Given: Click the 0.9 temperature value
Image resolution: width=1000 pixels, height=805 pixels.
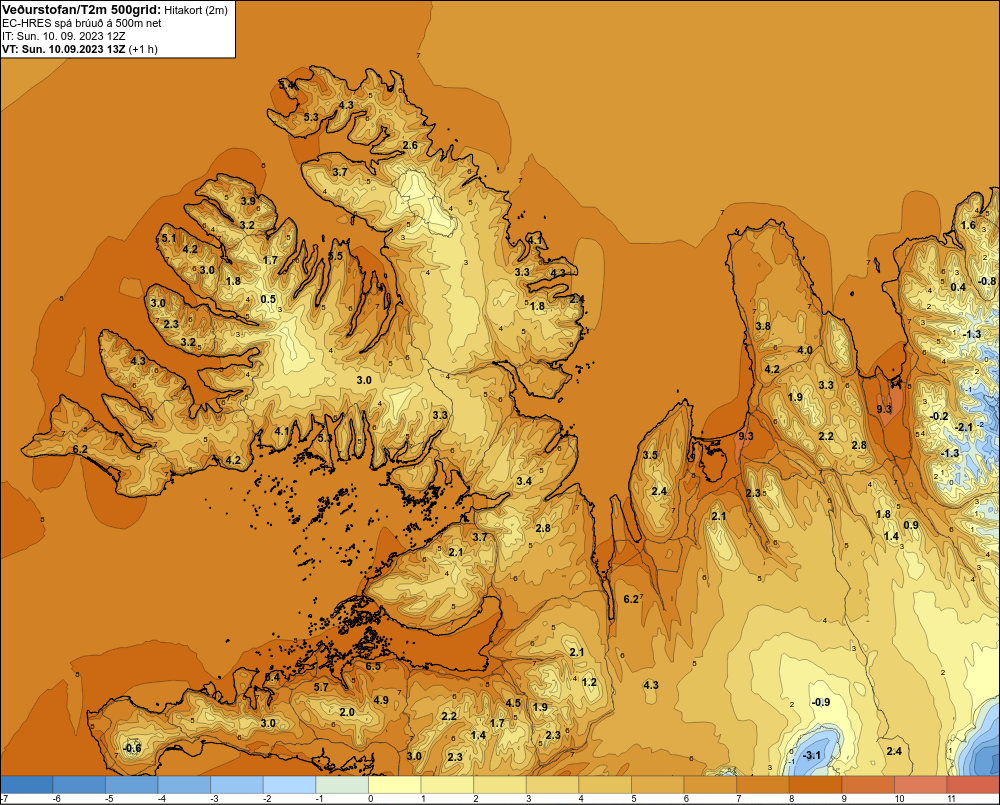Looking at the screenshot, I should click(x=911, y=525).
